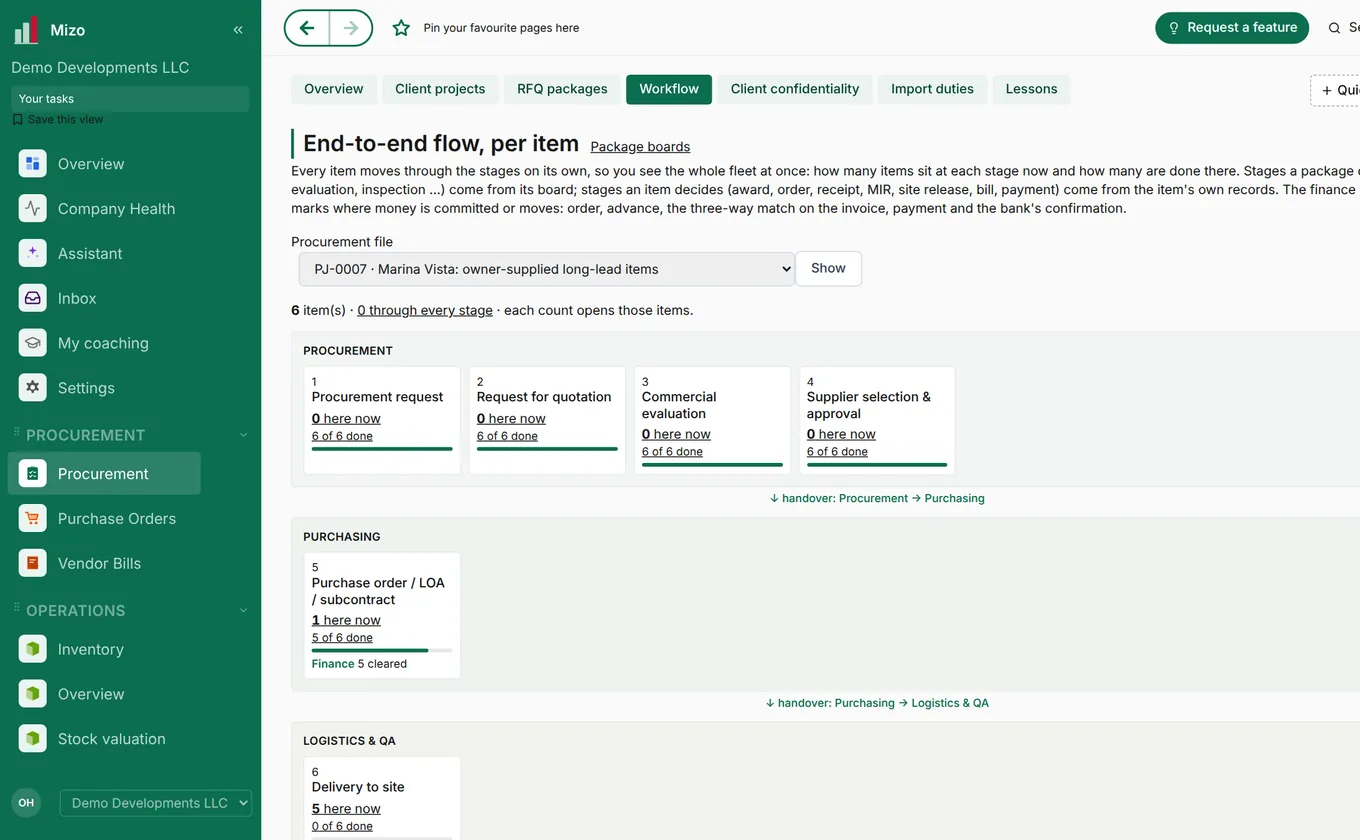The width and height of the screenshot is (1360, 840).
Task: Go back with the left arrow button
Action: [x=307, y=28]
